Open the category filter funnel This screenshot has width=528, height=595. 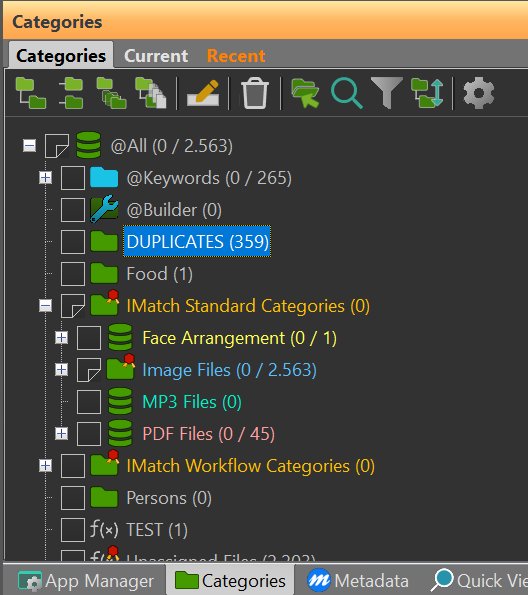[387, 93]
